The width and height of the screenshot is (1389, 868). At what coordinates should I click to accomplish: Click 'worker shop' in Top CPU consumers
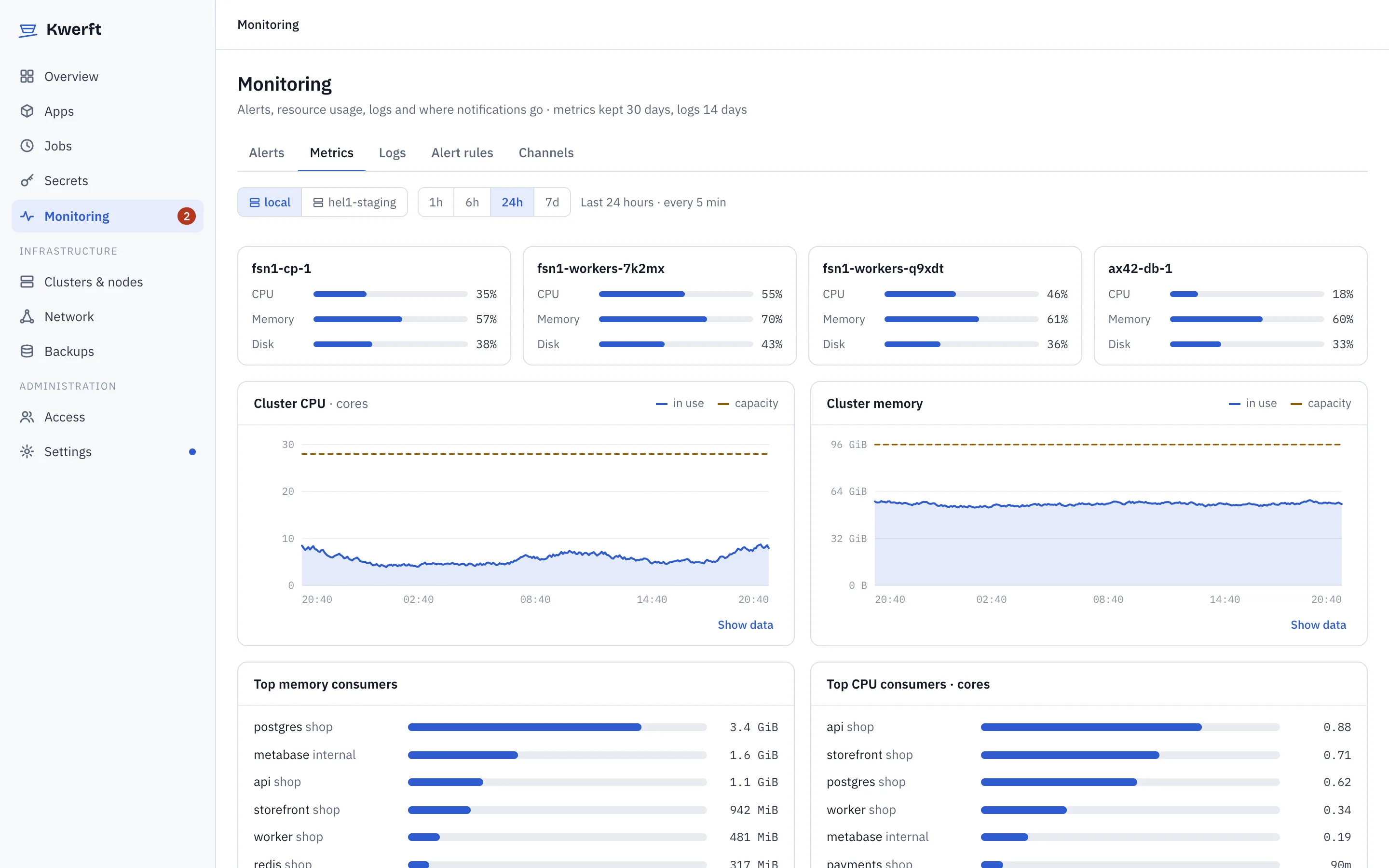pos(861,810)
